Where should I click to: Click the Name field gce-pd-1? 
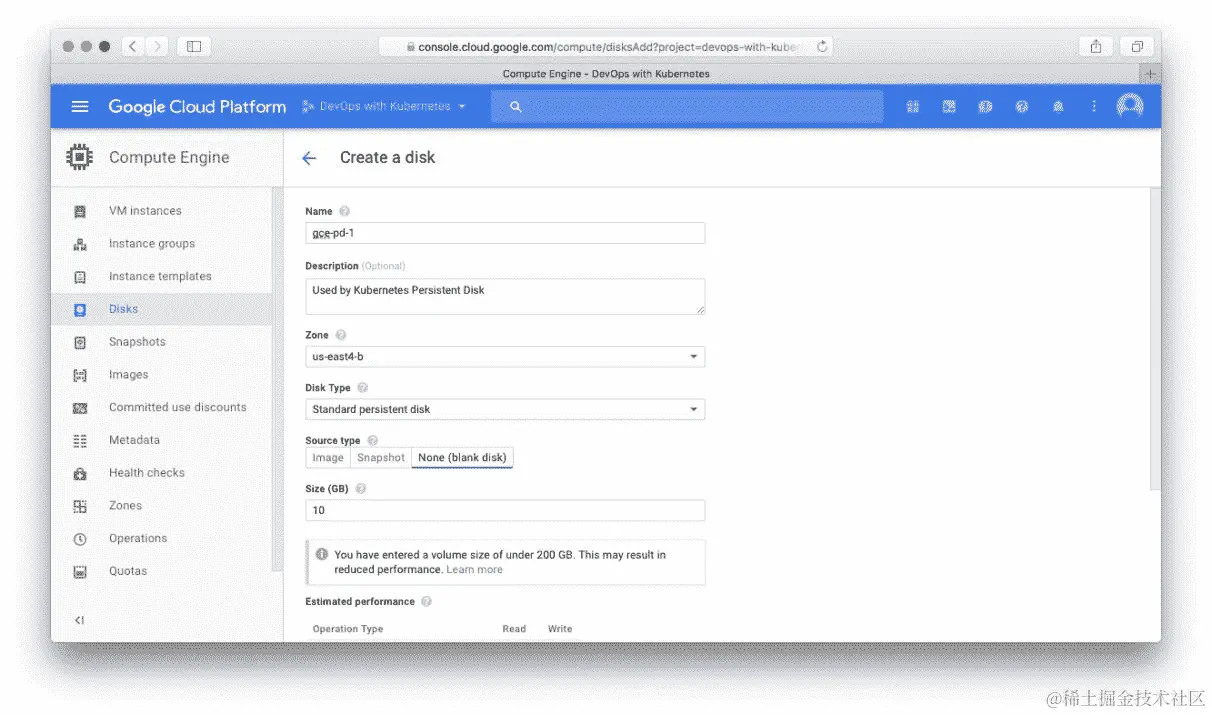coord(505,233)
